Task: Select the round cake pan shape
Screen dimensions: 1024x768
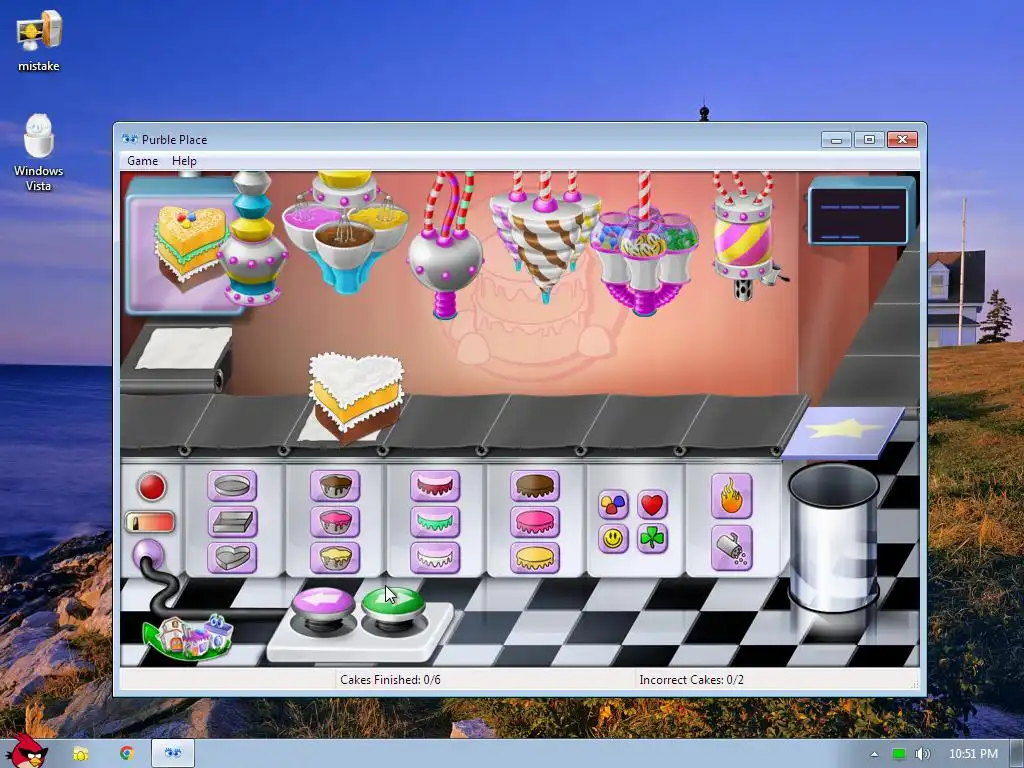Action: (x=232, y=486)
